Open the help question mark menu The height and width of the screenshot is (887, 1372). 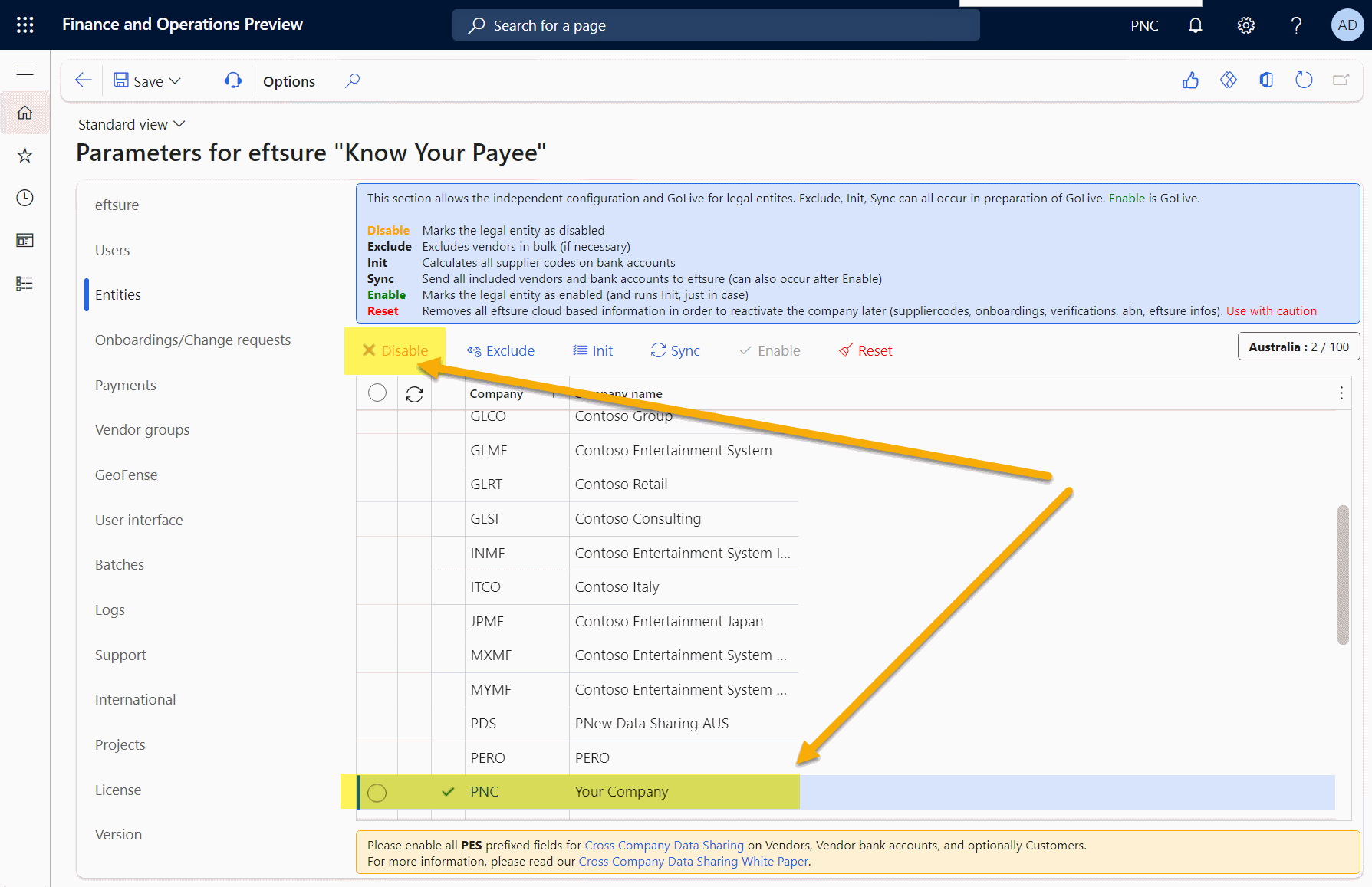pos(1296,25)
